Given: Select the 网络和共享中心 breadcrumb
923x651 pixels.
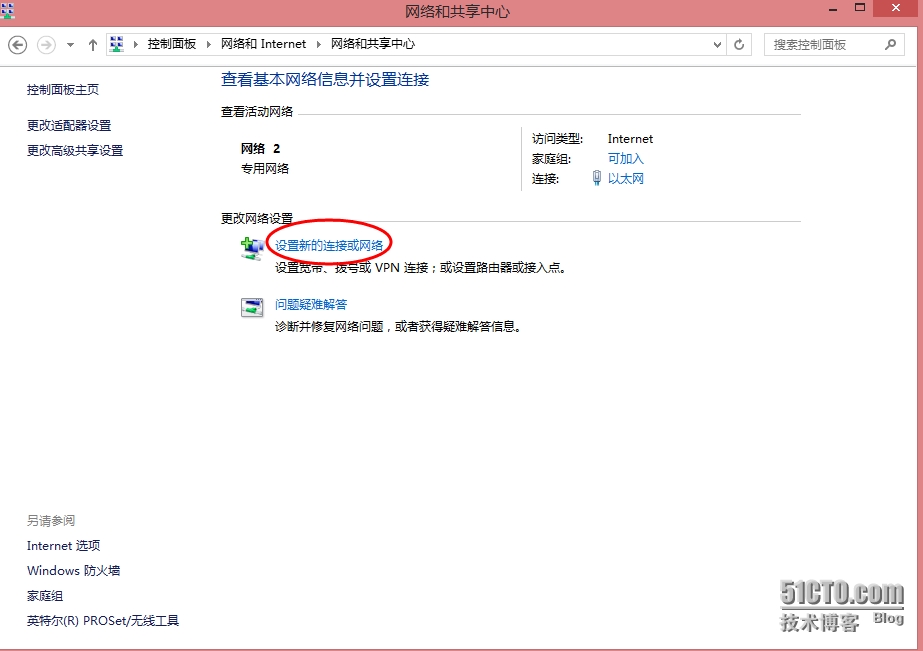Looking at the screenshot, I should (x=373, y=44).
